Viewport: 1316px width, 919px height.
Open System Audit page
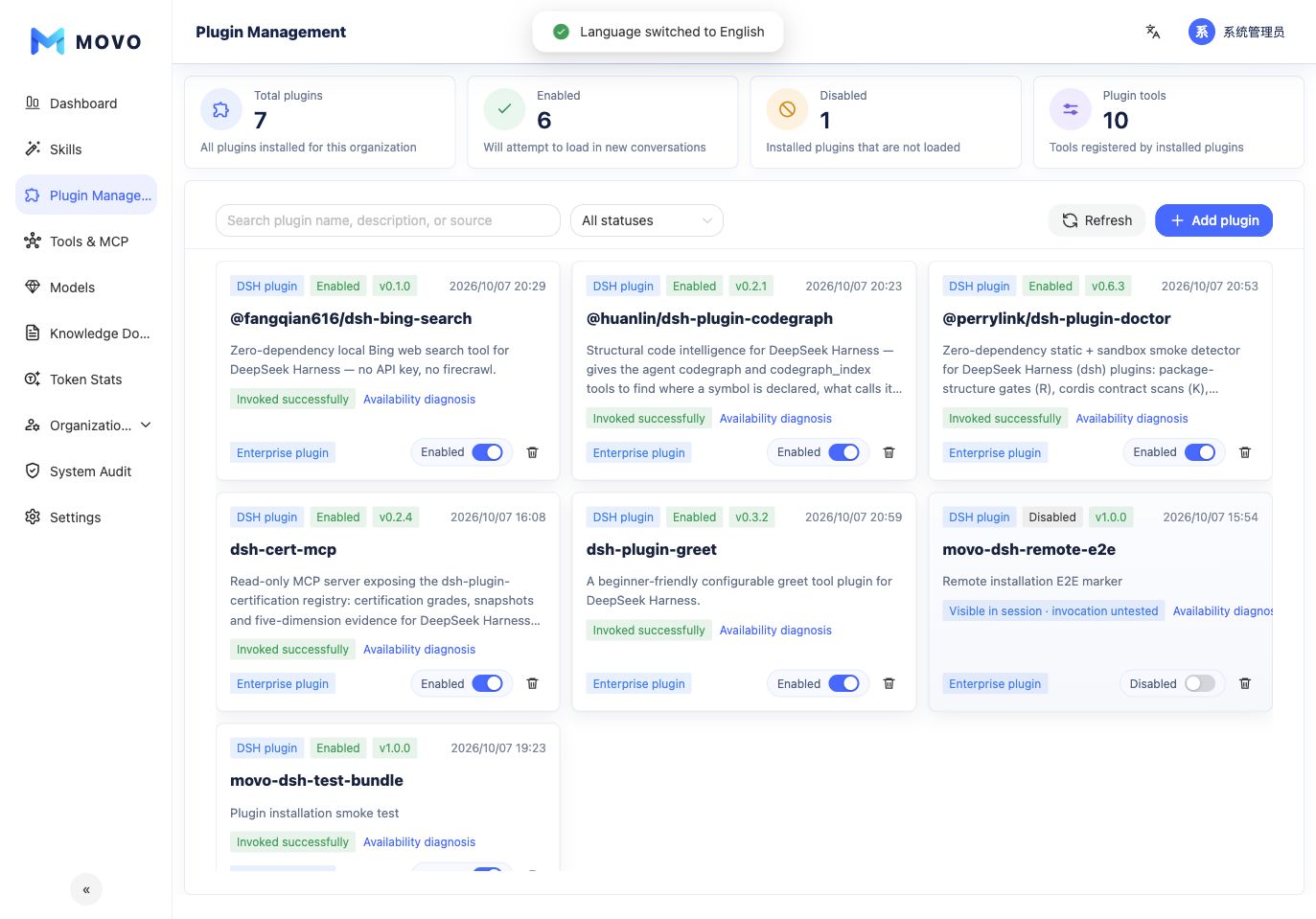(x=86, y=471)
